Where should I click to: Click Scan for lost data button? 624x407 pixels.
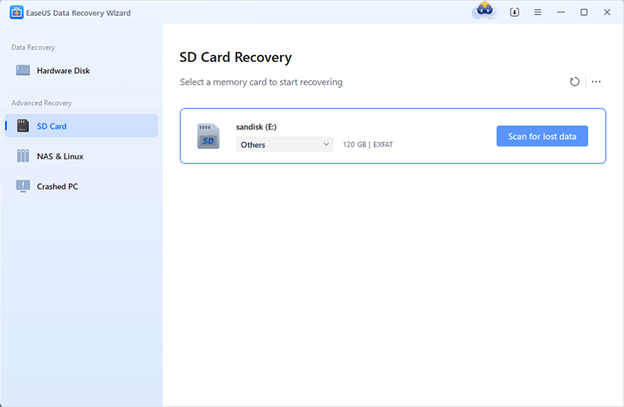pos(542,136)
